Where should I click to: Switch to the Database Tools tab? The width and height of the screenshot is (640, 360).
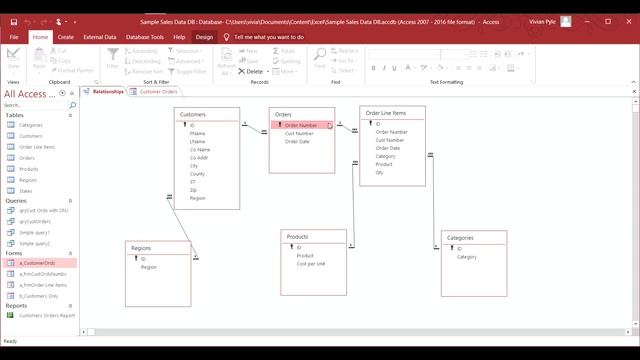click(145, 37)
